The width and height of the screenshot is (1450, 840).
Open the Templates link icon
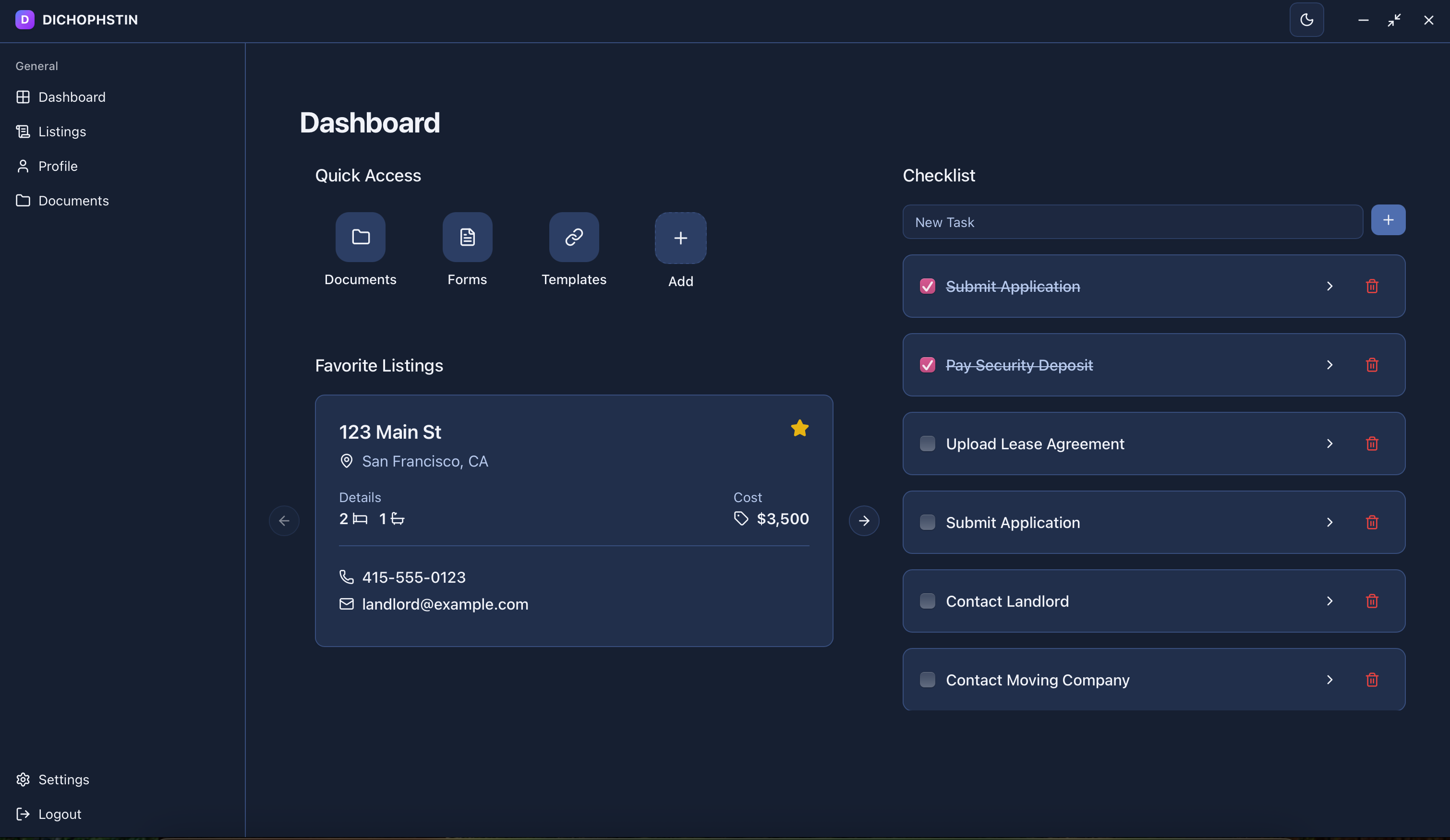[x=574, y=237]
